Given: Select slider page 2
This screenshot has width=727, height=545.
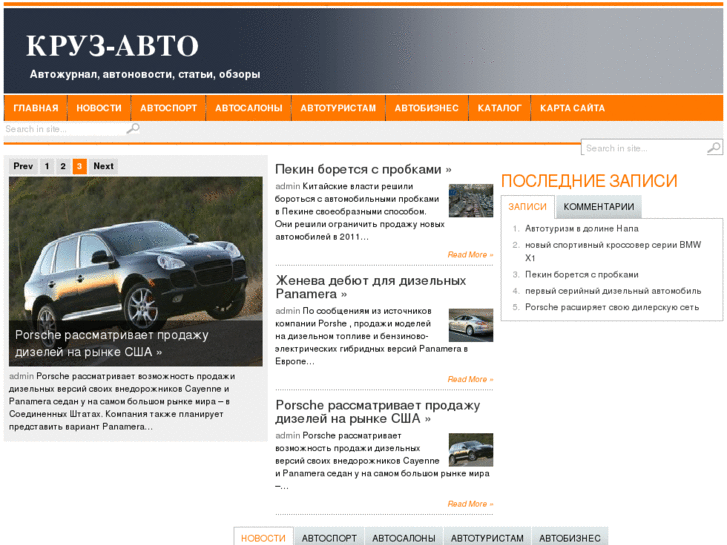Looking at the screenshot, I should pos(63,166).
